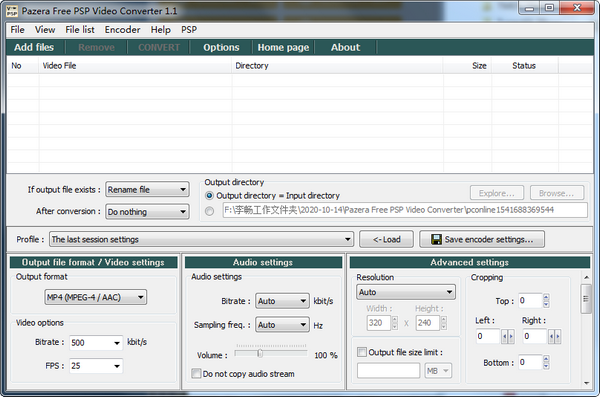Select 'Output directory = Input directory' radio
The width and height of the screenshot is (600, 397).
209,196
